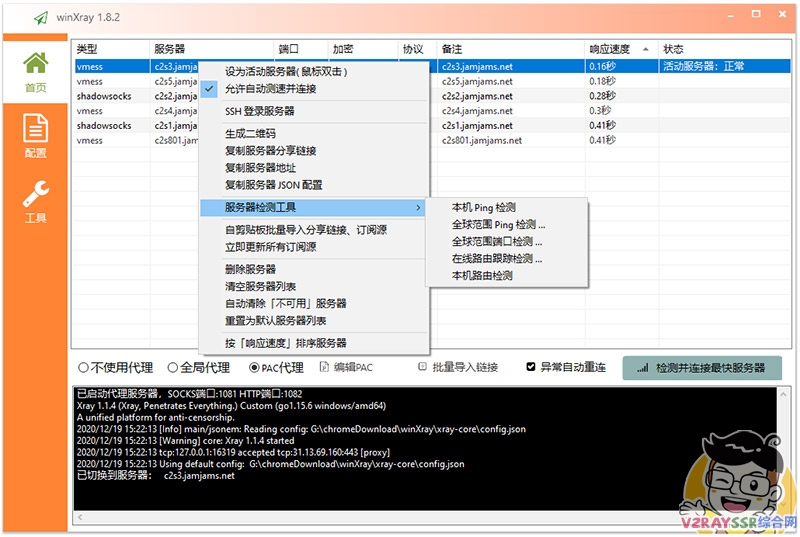Click the 协议 column header
Viewport: 800px width, 537px height.
(x=417, y=49)
